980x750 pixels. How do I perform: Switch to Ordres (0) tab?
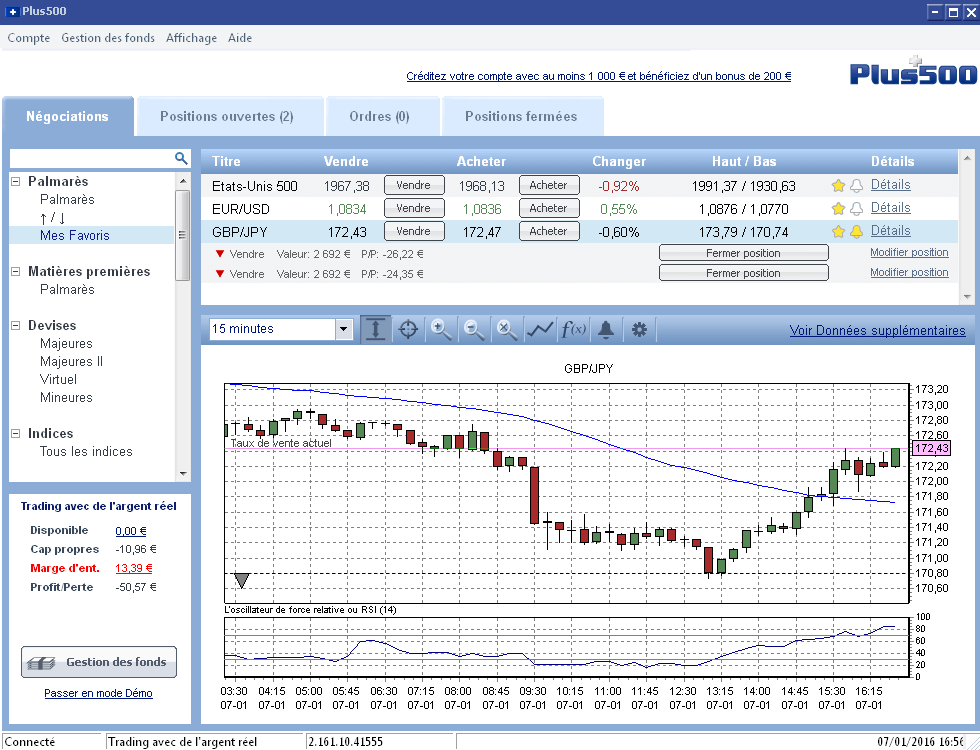click(x=382, y=116)
